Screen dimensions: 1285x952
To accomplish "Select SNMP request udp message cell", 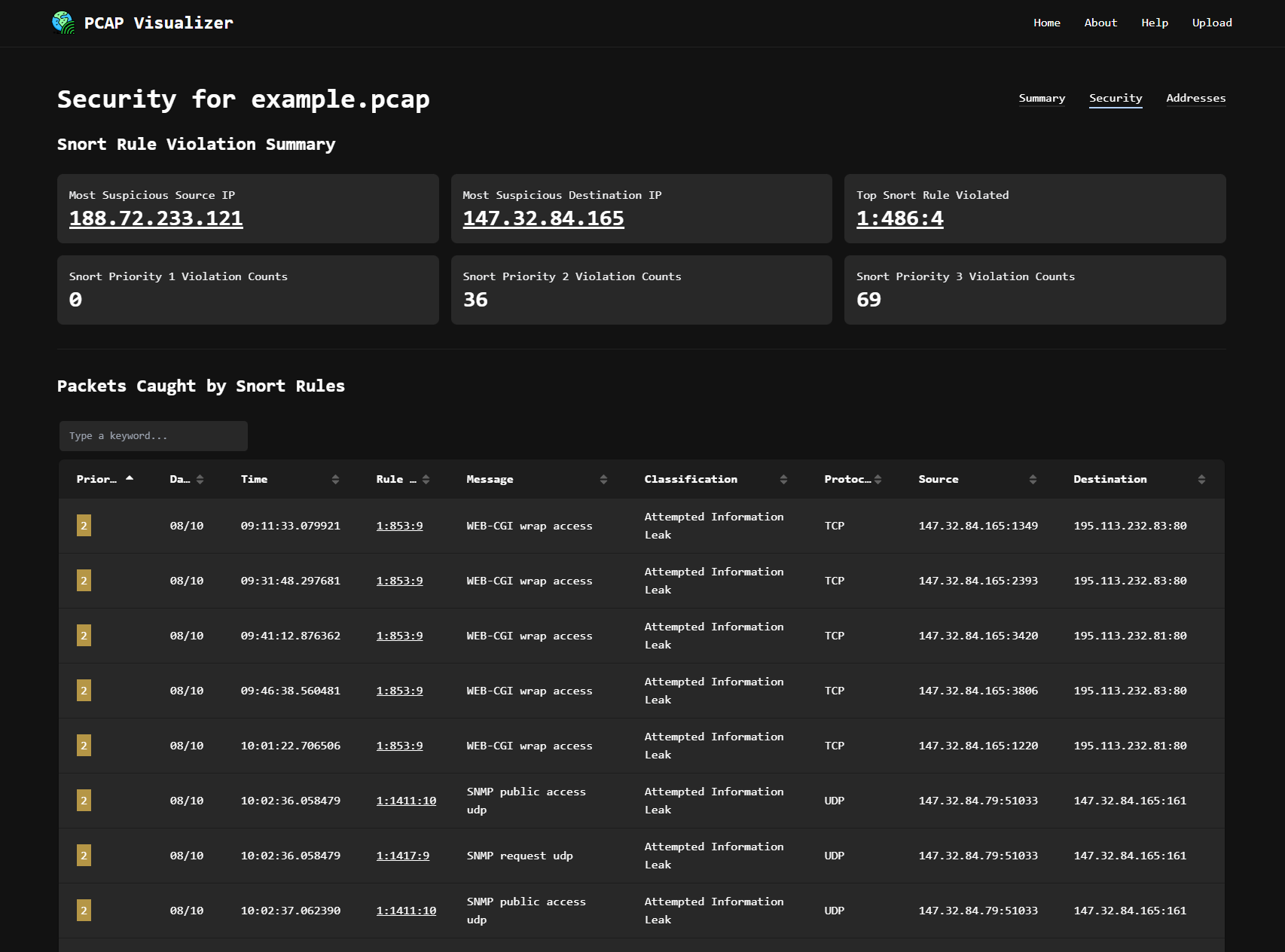I will [x=520, y=856].
